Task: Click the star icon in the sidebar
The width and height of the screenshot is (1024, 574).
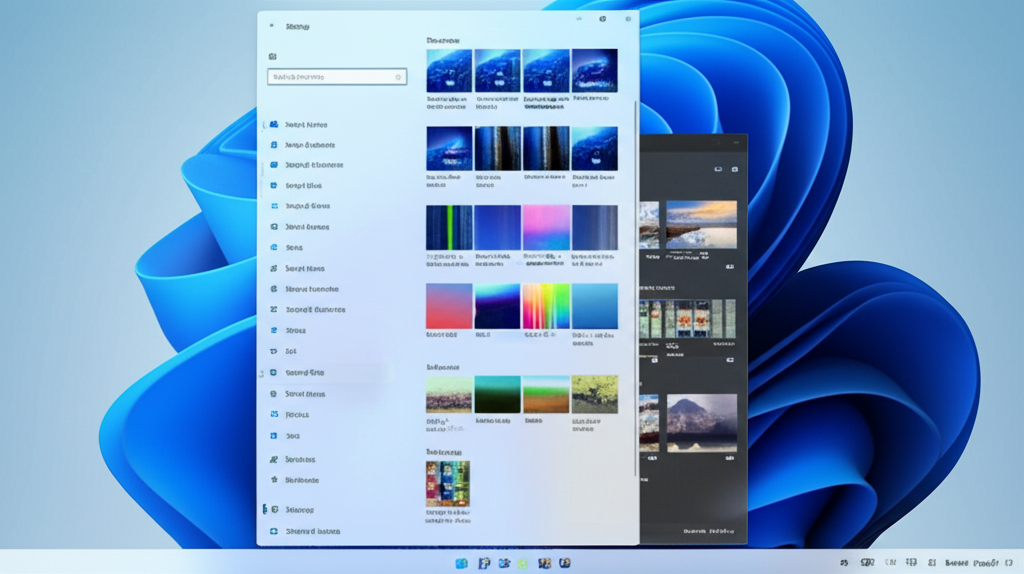Action: coord(273,480)
